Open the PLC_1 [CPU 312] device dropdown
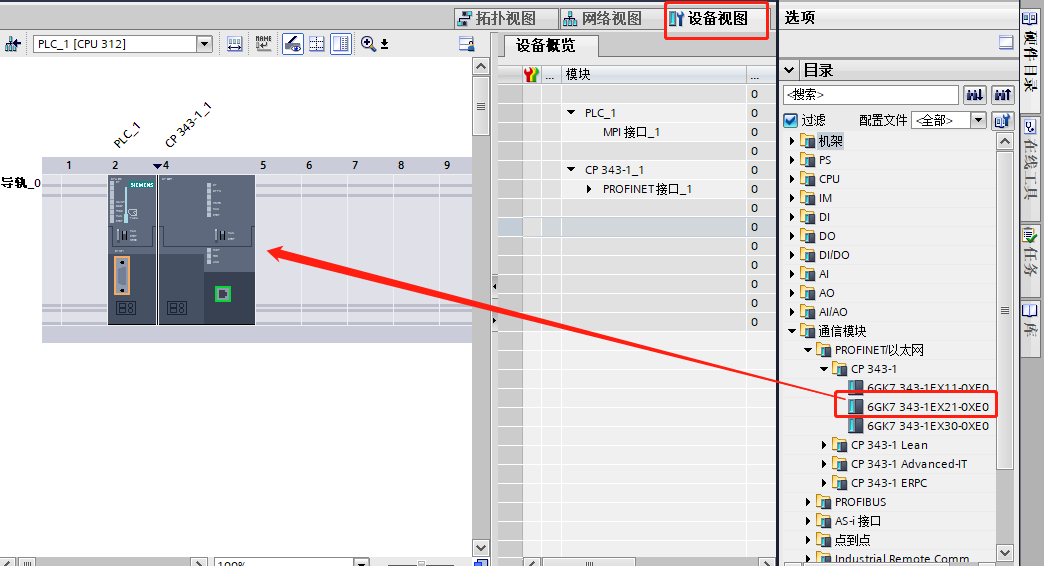 click(x=204, y=44)
